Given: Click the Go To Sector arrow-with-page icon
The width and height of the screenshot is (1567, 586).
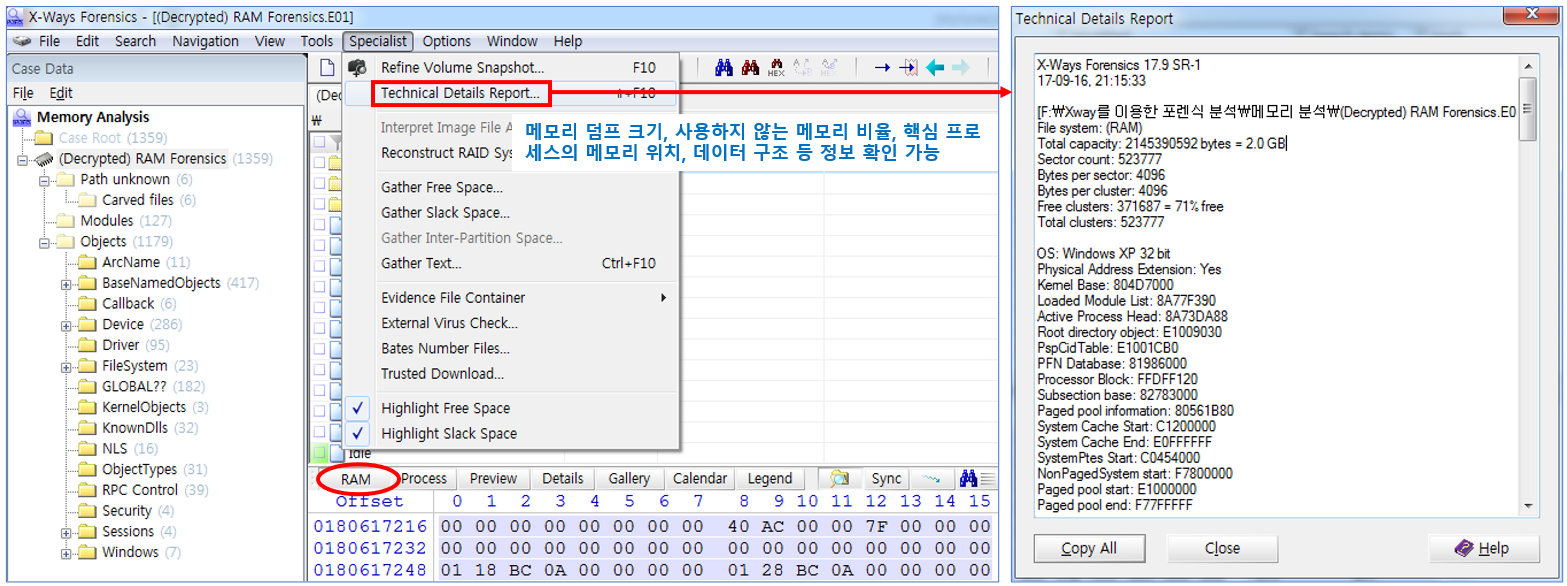Looking at the screenshot, I should click(908, 67).
